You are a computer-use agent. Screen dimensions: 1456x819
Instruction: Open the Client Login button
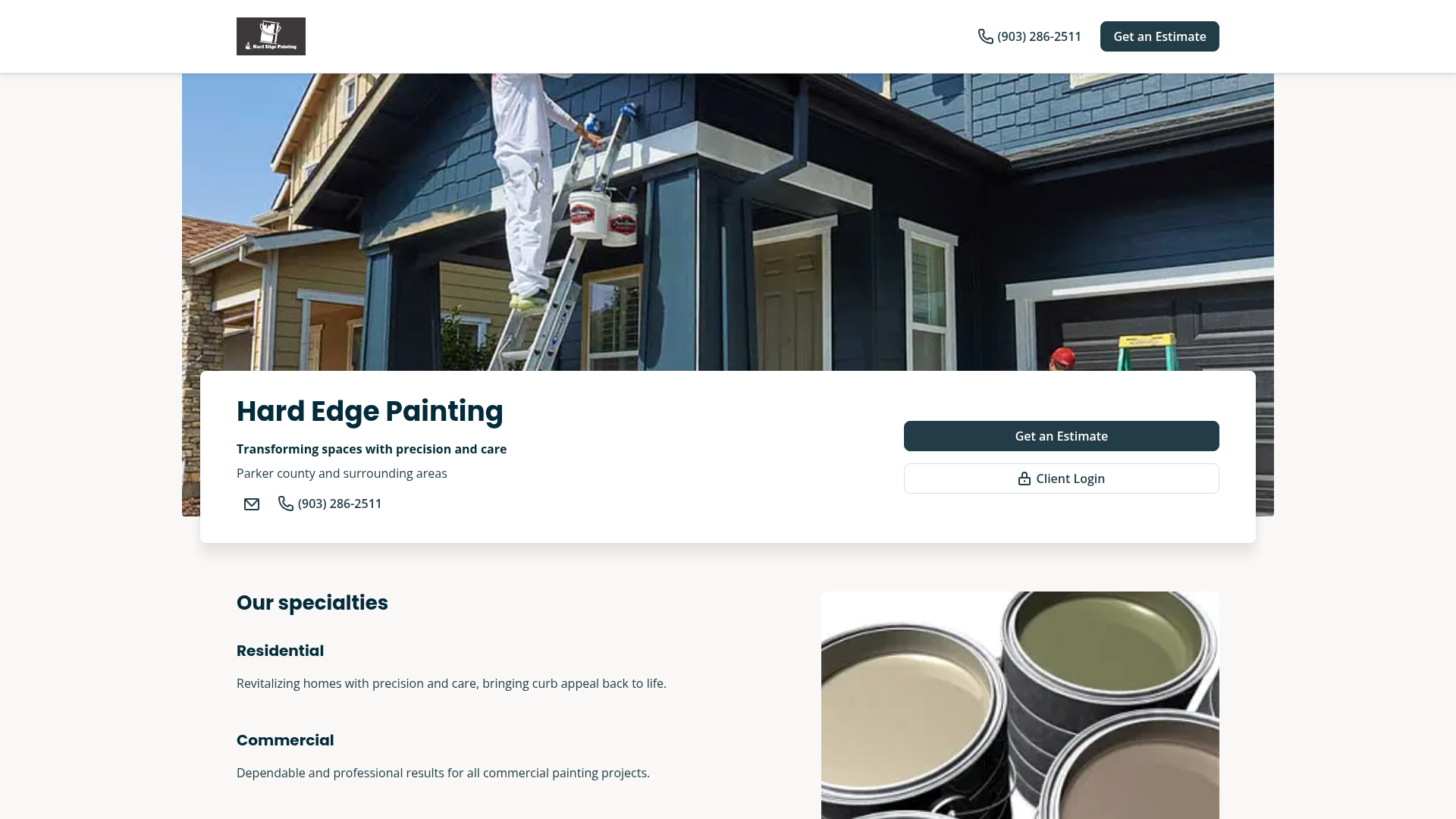point(1061,479)
